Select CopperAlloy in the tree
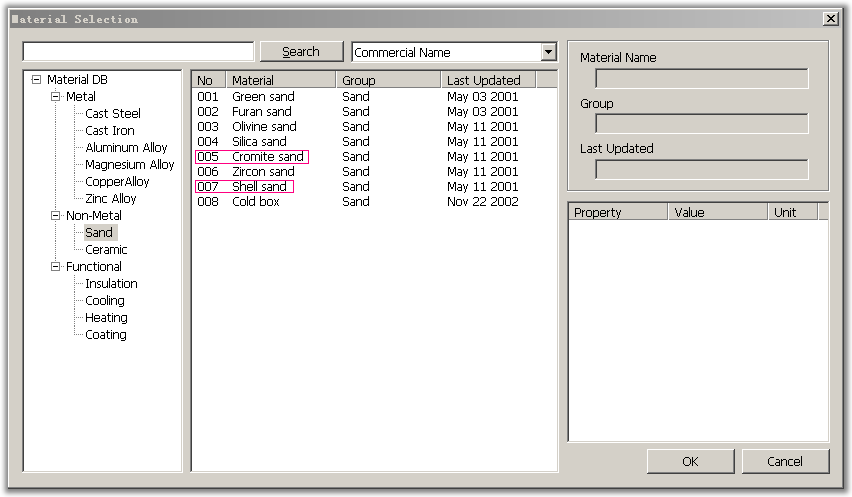The height and width of the screenshot is (497, 852). (x=117, y=181)
